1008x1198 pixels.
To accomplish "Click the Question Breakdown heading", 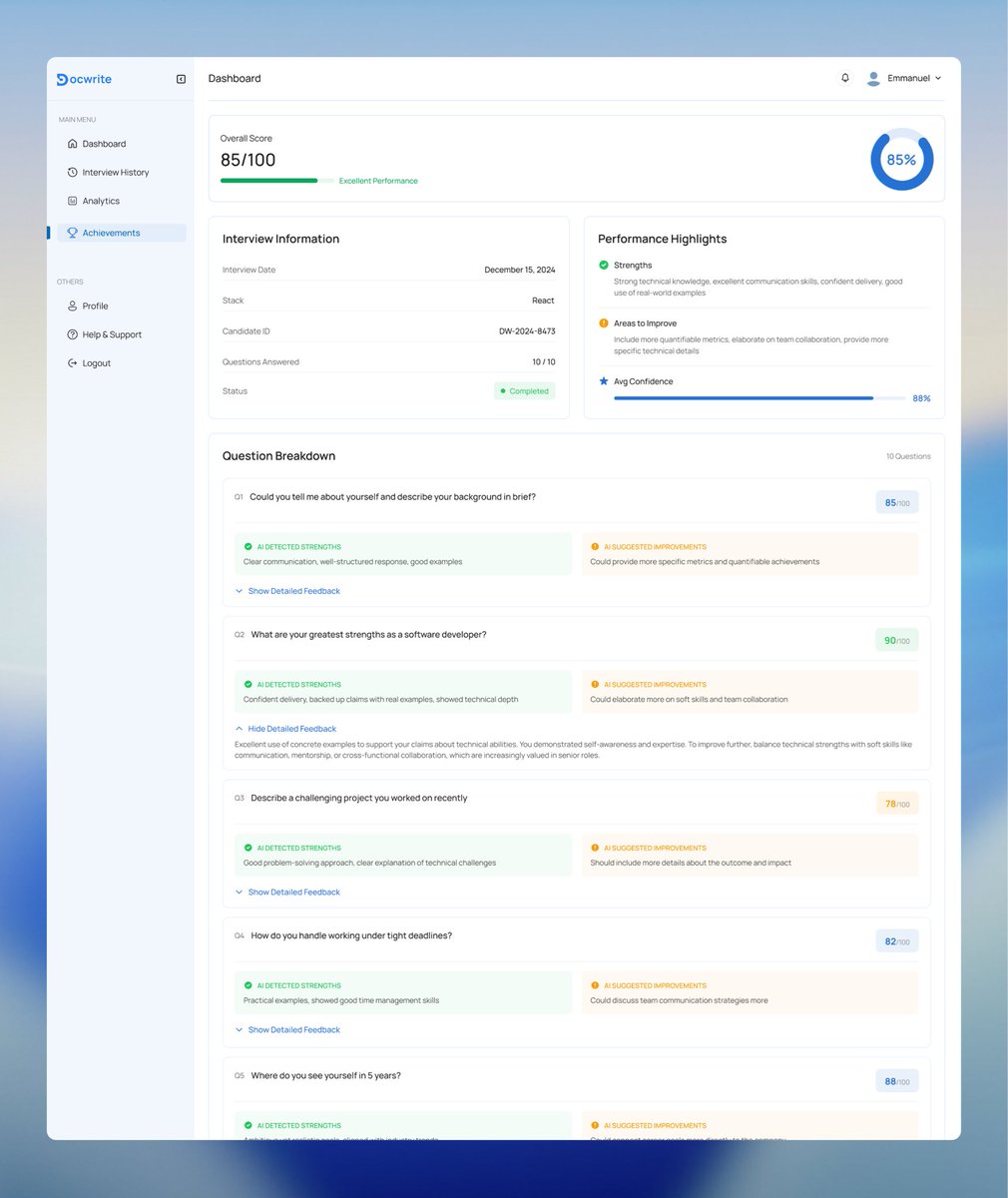I will (278, 456).
